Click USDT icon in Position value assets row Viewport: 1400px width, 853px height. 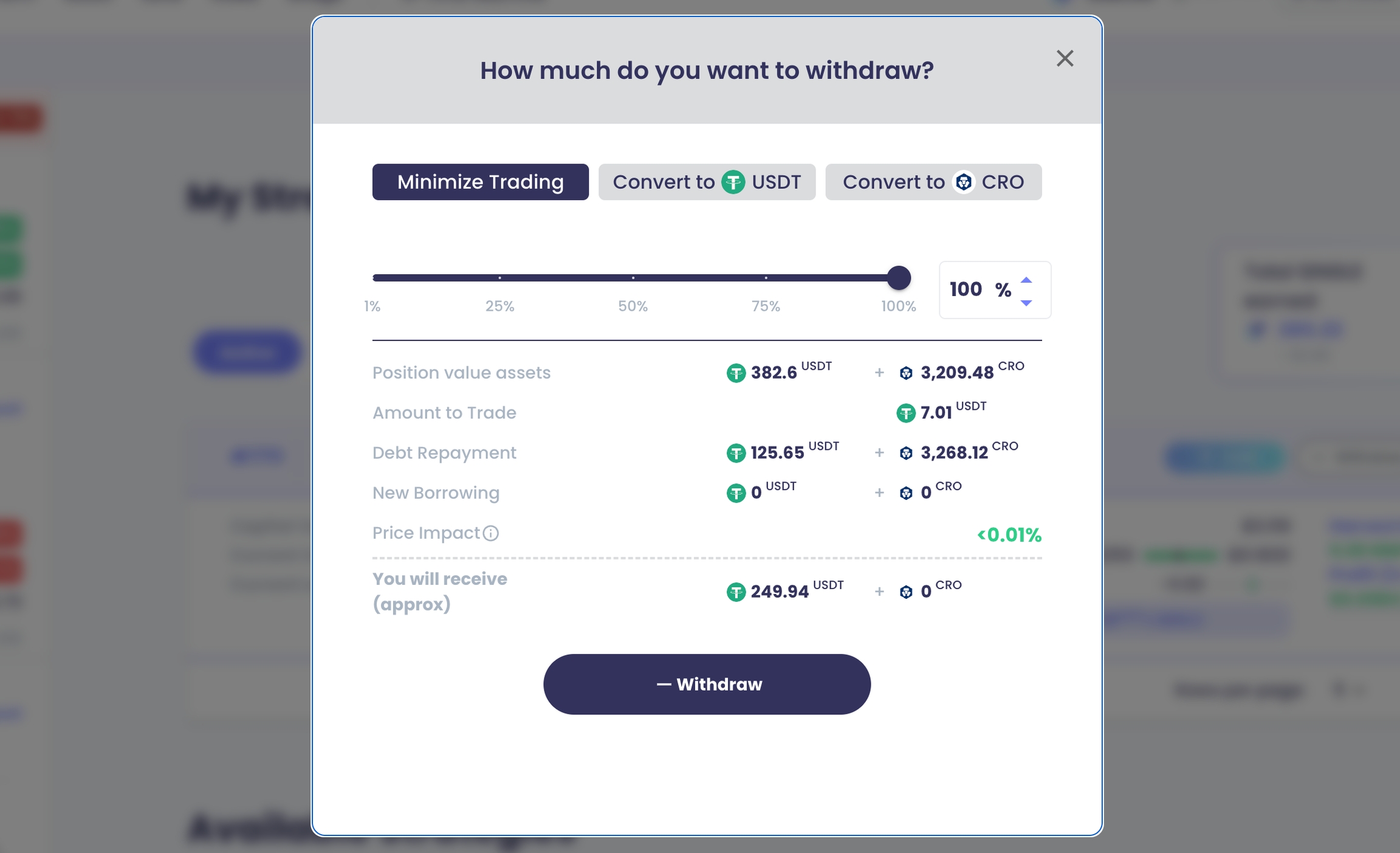pos(736,373)
